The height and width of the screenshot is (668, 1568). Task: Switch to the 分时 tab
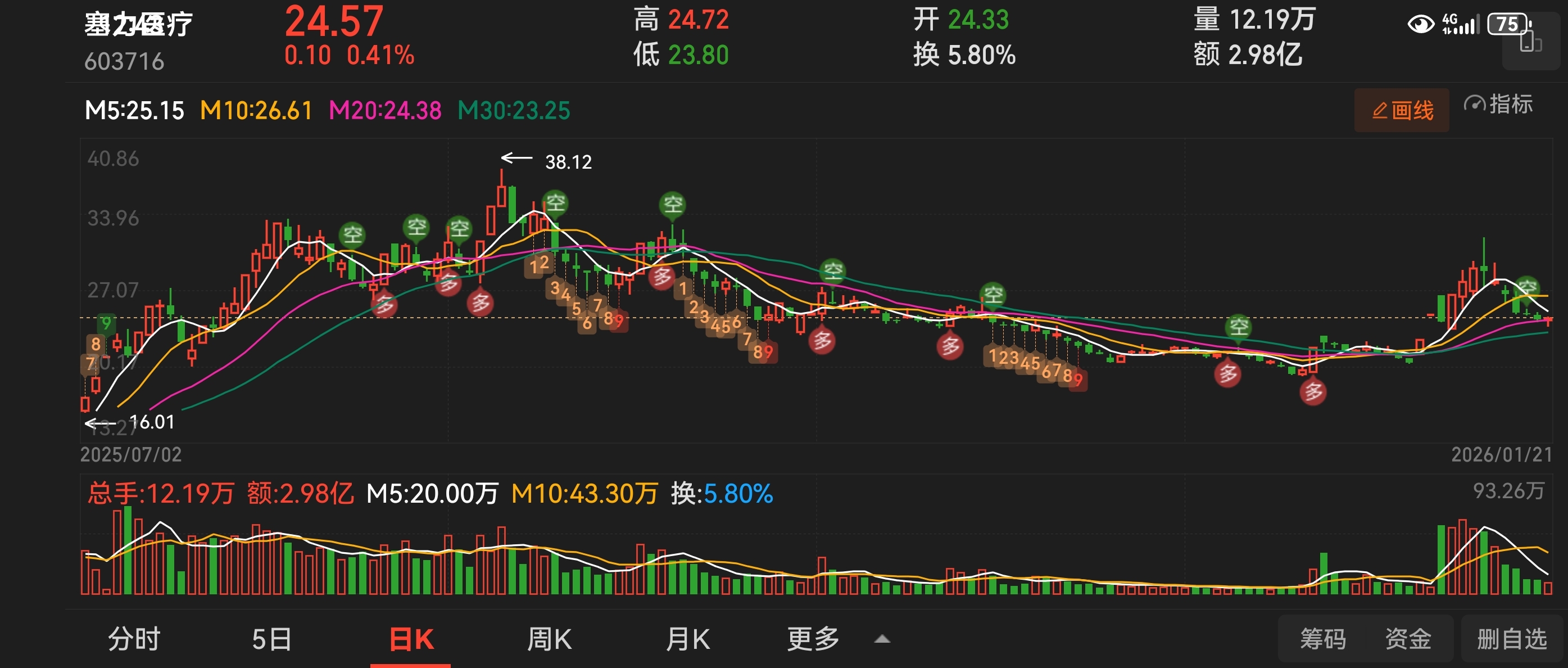coord(134,639)
